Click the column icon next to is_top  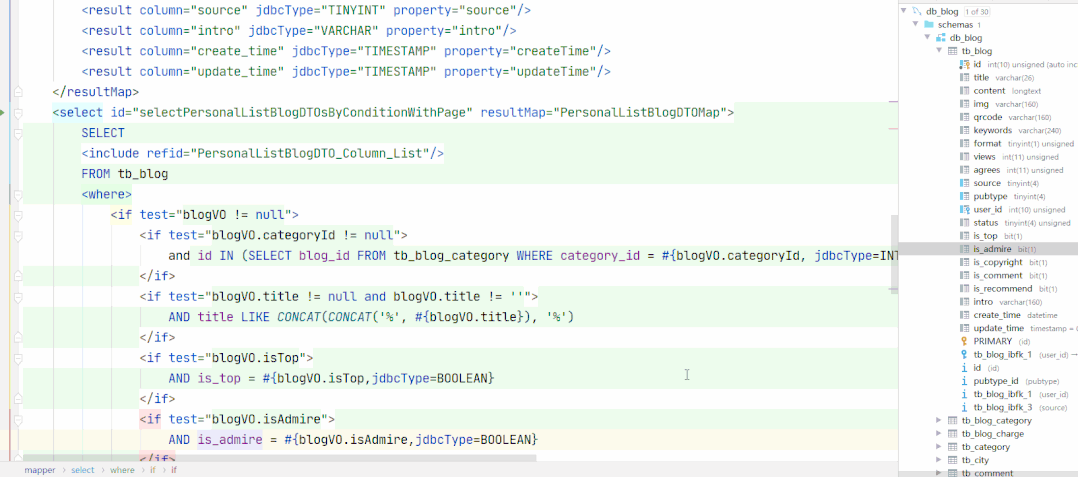[x=965, y=236]
